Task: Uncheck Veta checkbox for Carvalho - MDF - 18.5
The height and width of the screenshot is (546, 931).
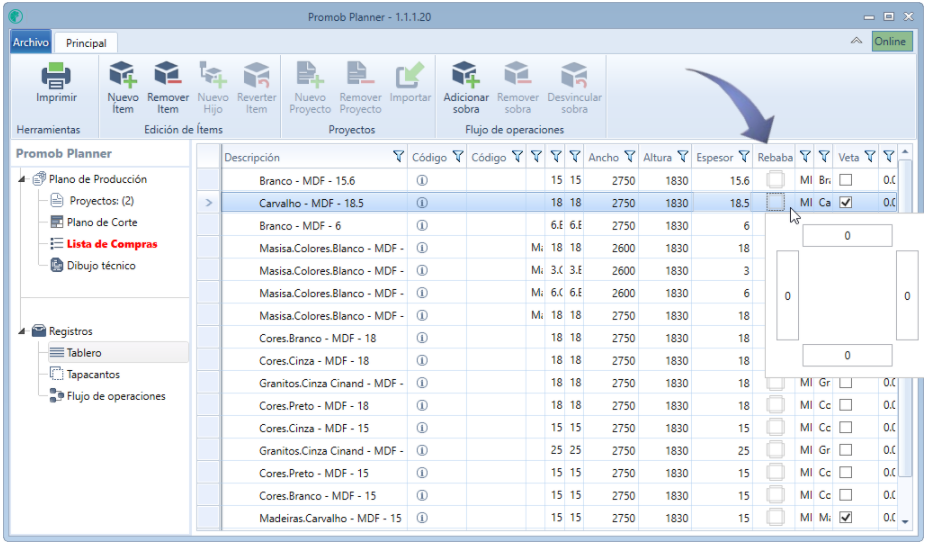Action: click(846, 202)
